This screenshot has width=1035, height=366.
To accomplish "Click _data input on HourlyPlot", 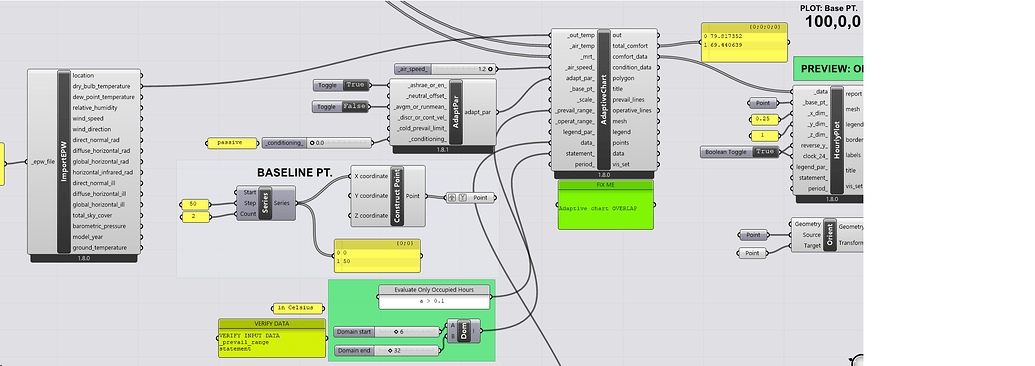I will coord(821,92).
